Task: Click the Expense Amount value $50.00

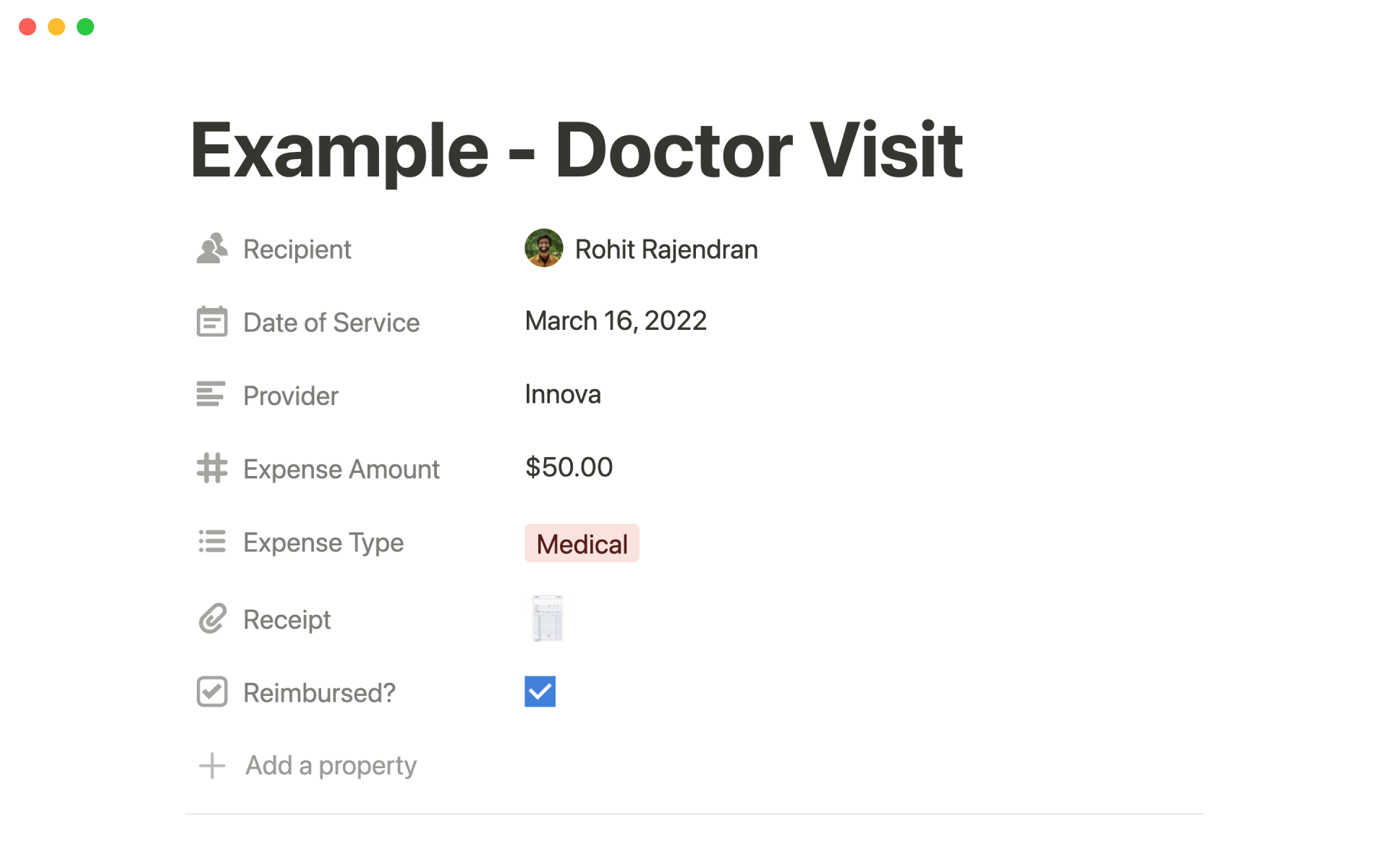Action: pyautogui.click(x=569, y=467)
